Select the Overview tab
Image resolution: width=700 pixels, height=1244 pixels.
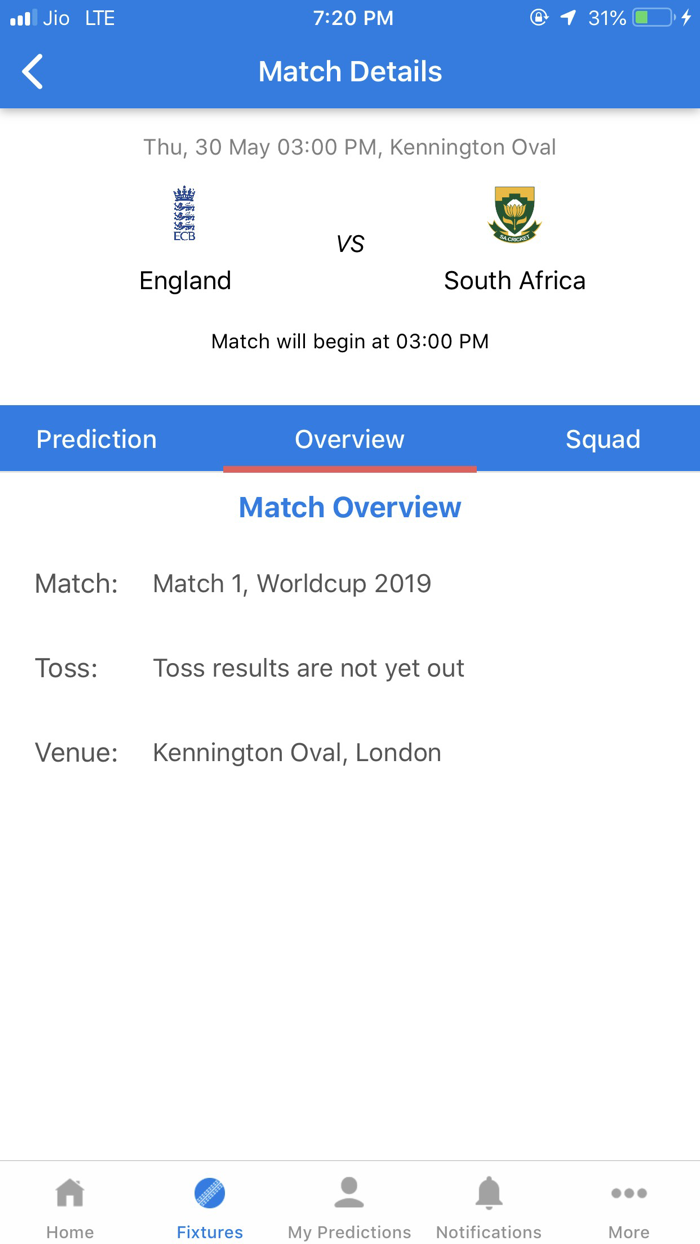349,438
